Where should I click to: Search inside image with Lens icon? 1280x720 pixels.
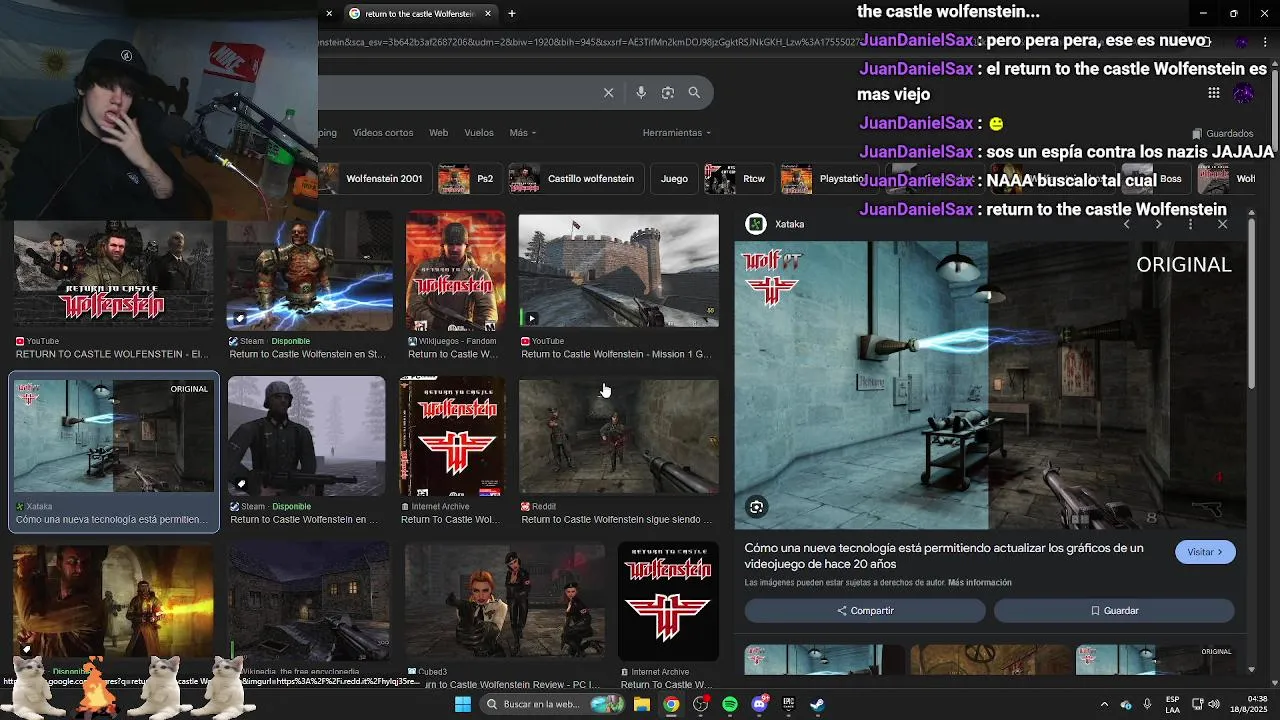tap(757, 507)
